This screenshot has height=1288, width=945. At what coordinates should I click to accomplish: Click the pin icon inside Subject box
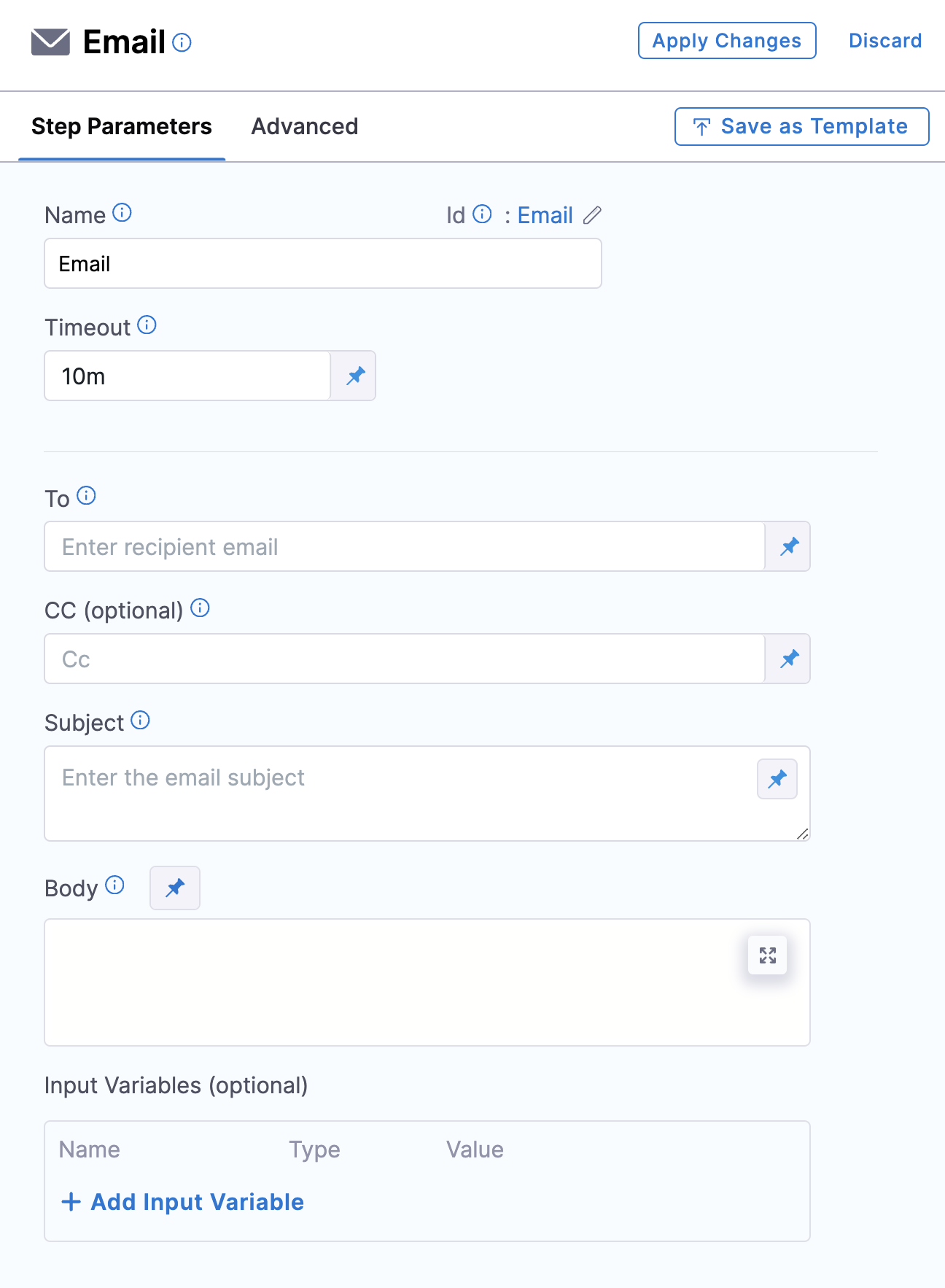pyautogui.click(x=777, y=779)
